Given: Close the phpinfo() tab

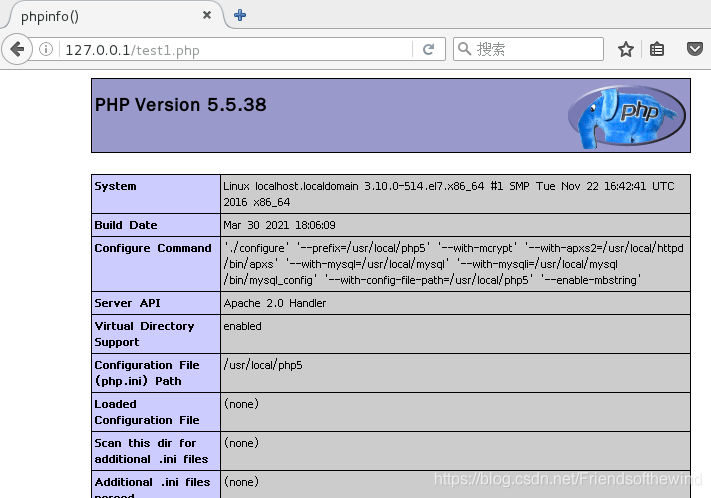Looking at the screenshot, I should click(x=207, y=15).
